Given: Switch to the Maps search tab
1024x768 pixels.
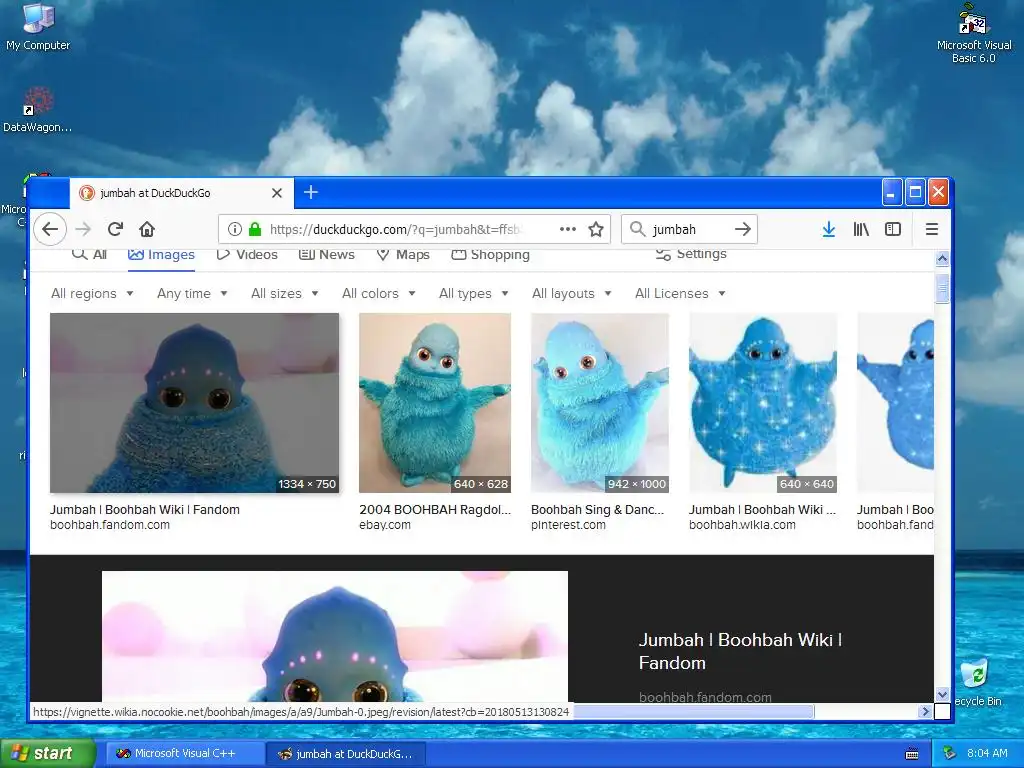Looking at the screenshot, I should pos(403,255).
